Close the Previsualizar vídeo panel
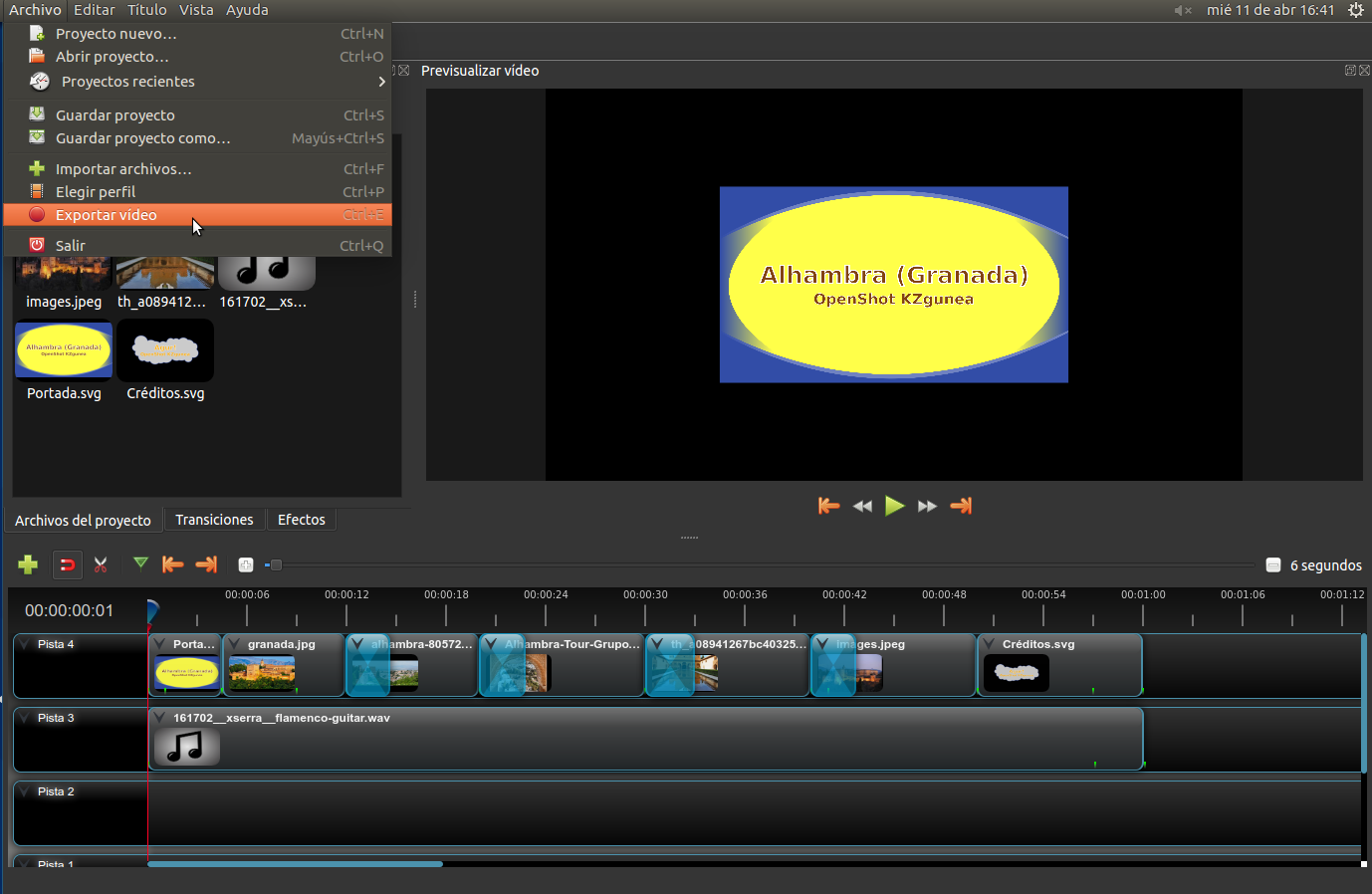1372x894 pixels. point(1364,71)
